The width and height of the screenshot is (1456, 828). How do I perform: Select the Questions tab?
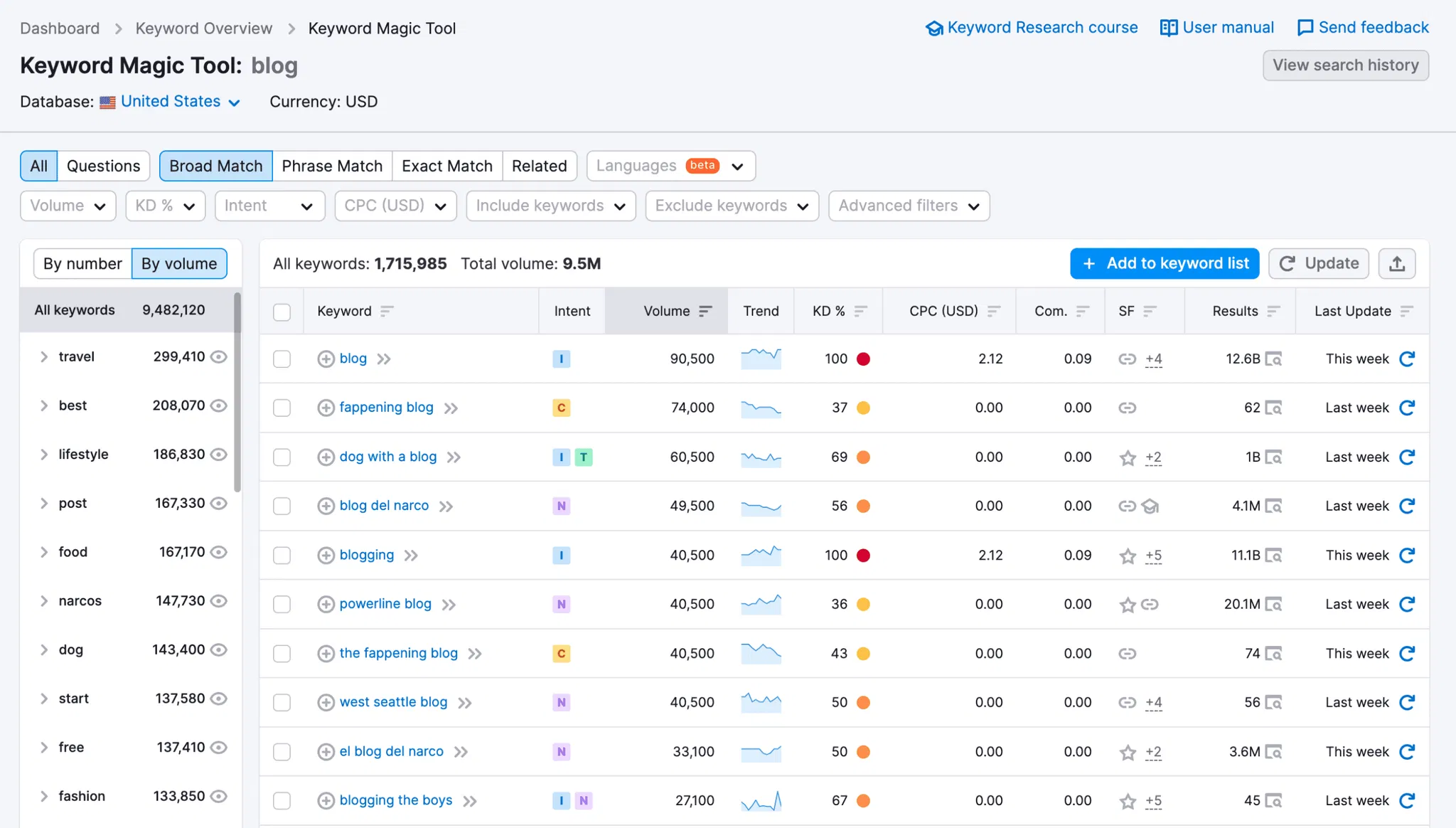[103, 166]
